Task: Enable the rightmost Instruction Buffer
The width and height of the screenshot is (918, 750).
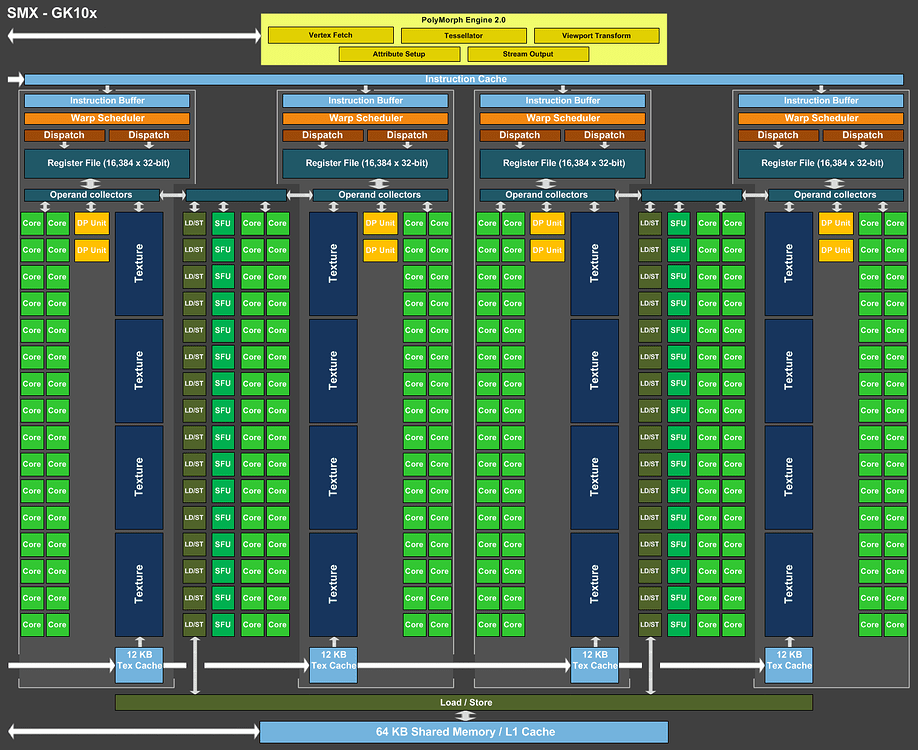Action: (x=820, y=100)
